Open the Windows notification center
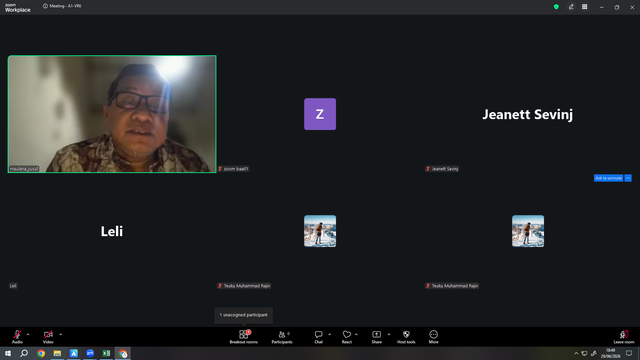Viewport: 640px width, 360px height. coord(629,353)
